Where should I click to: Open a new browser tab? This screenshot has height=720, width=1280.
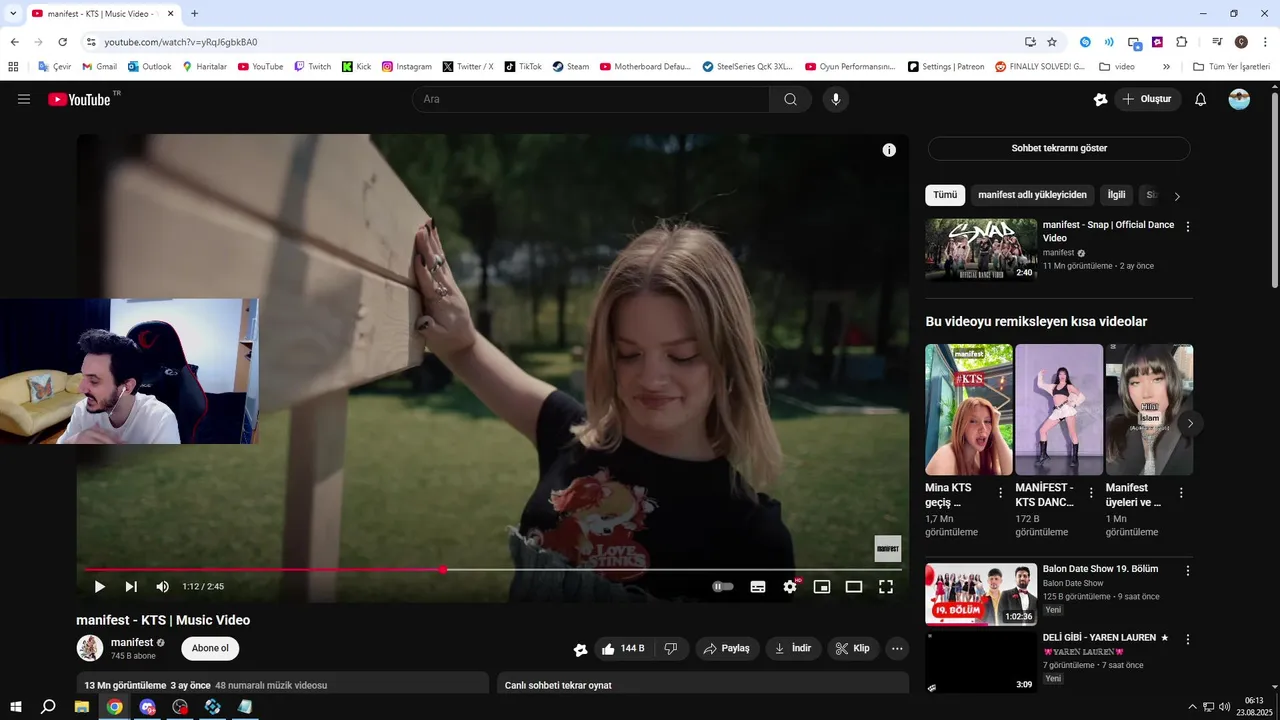point(194,14)
